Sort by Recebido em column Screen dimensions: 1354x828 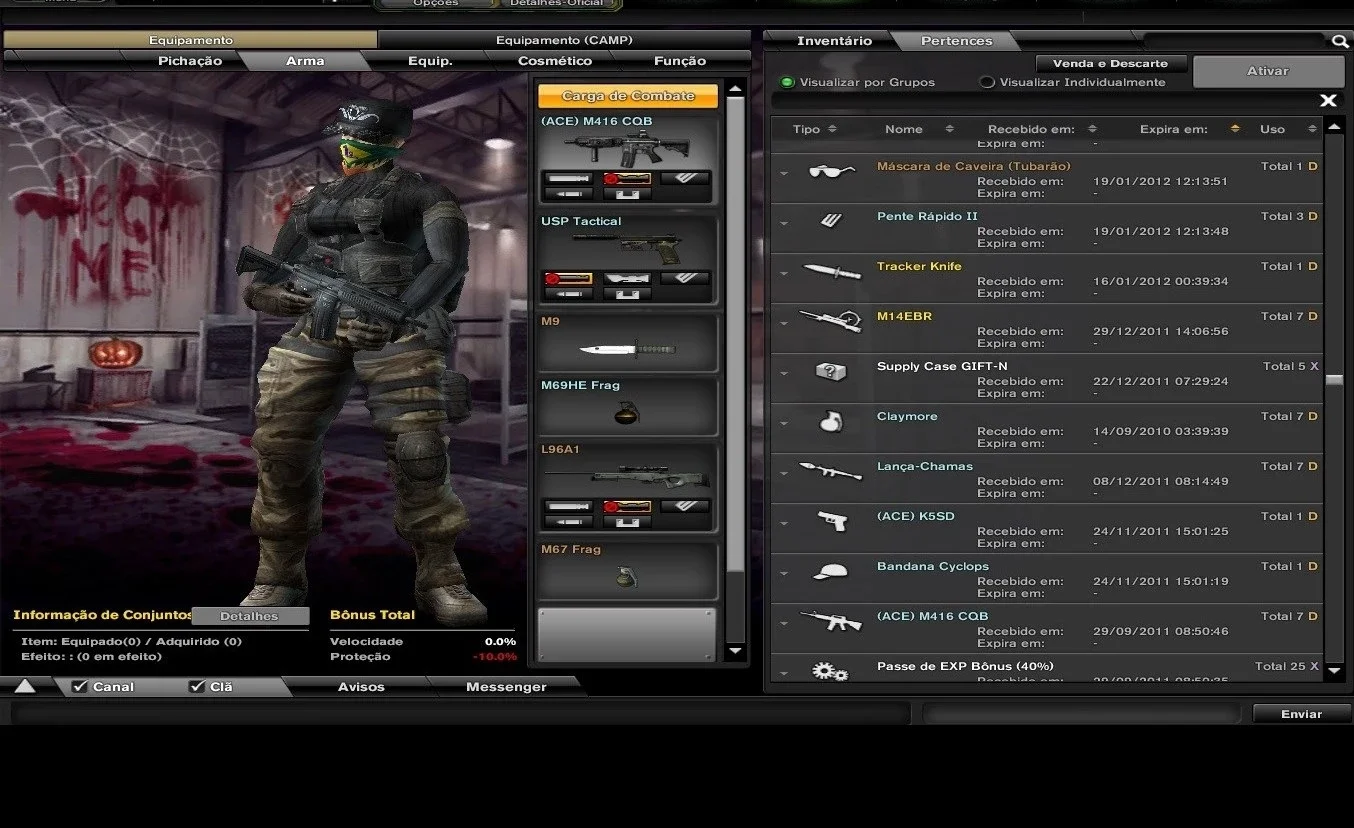point(1042,129)
